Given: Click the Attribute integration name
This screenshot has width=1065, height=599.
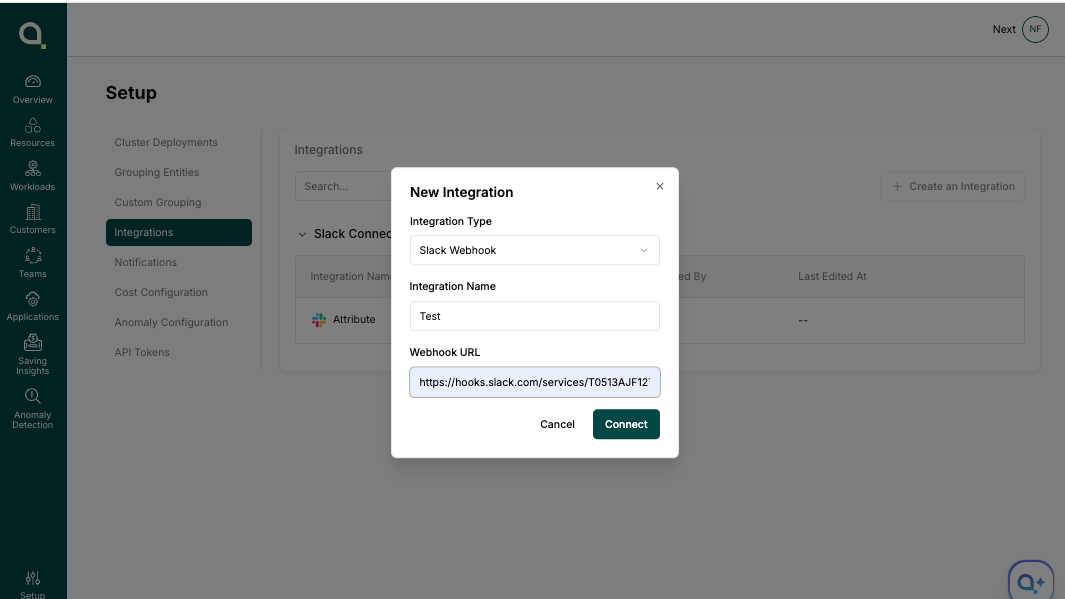Looking at the screenshot, I should pyautogui.click(x=354, y=319).
